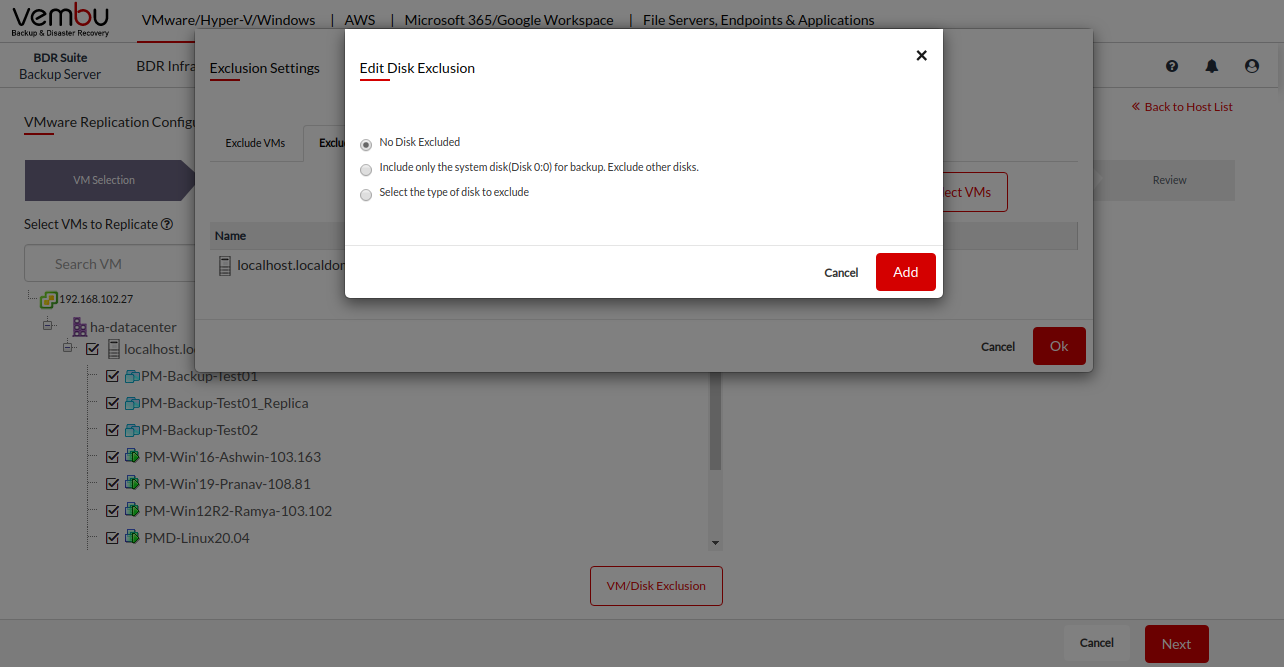Click the red Add button
The width and height of the screenshot is (1284, 667).
905,272
